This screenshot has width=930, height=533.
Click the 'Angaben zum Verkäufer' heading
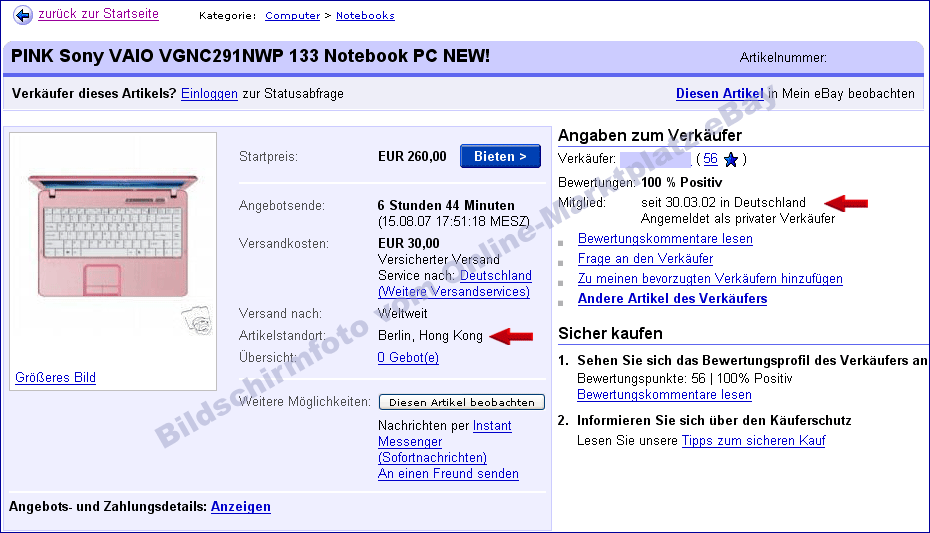click(x=650, y=136)
